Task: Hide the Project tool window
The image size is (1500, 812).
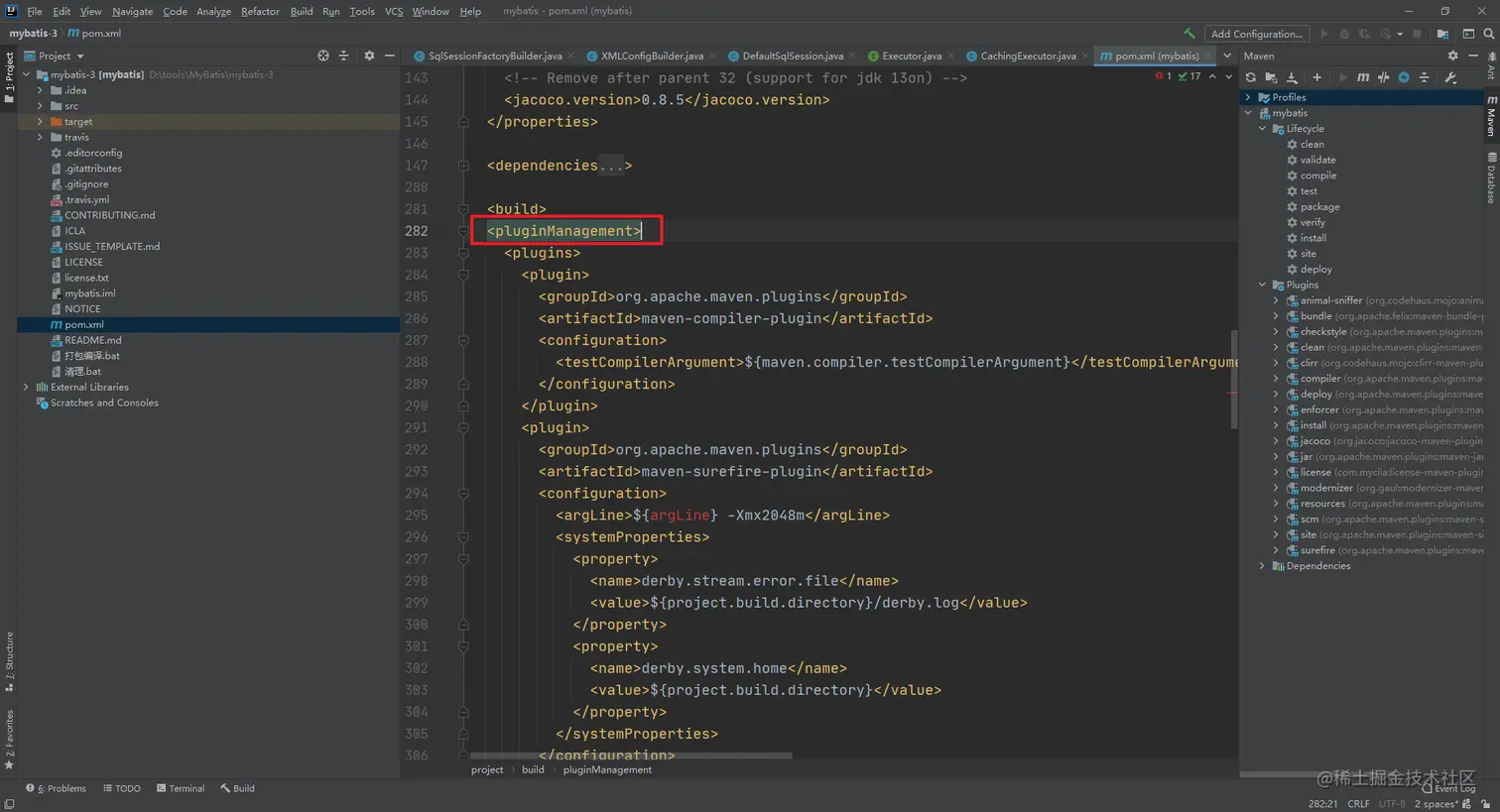Action: (390, 56)
